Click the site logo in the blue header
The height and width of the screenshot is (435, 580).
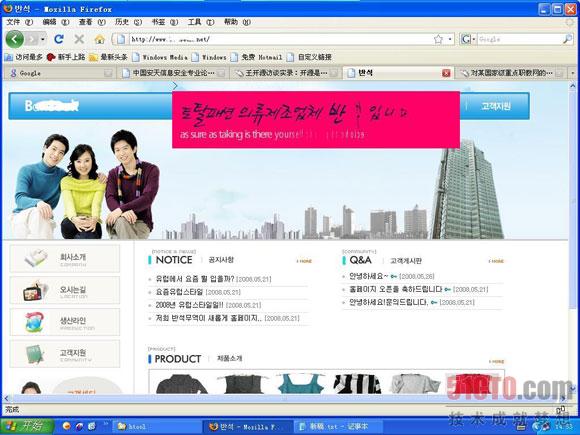tap(51, 106)
